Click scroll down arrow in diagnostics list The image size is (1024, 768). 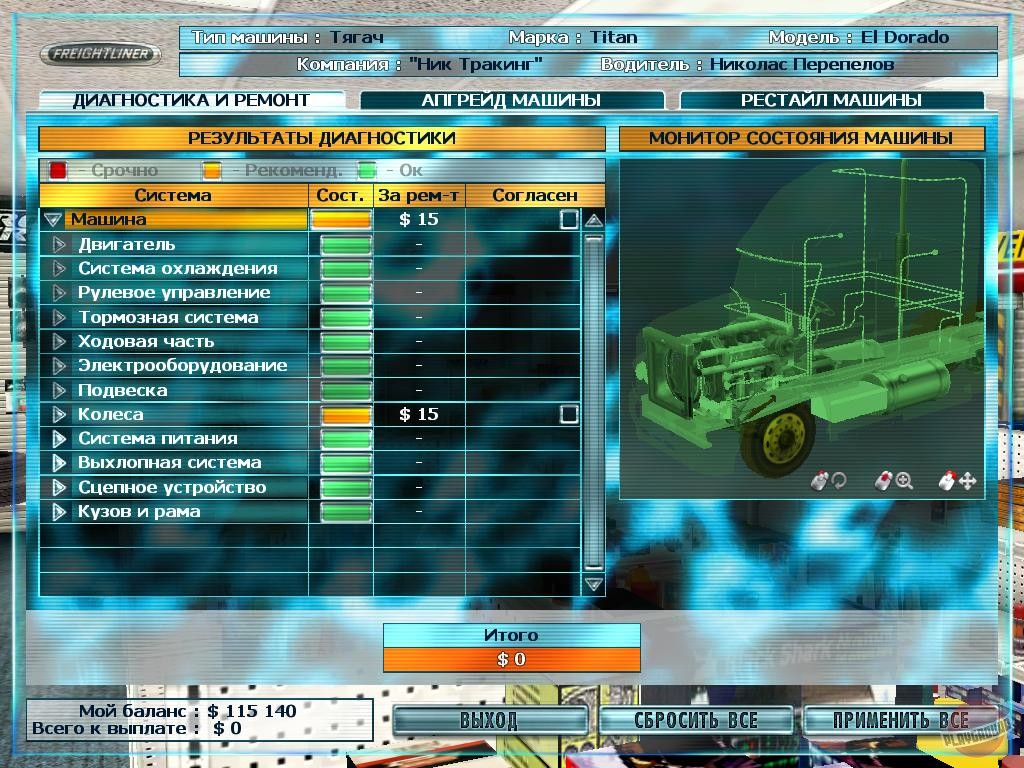pyautogui.click(x=594, y=583)
